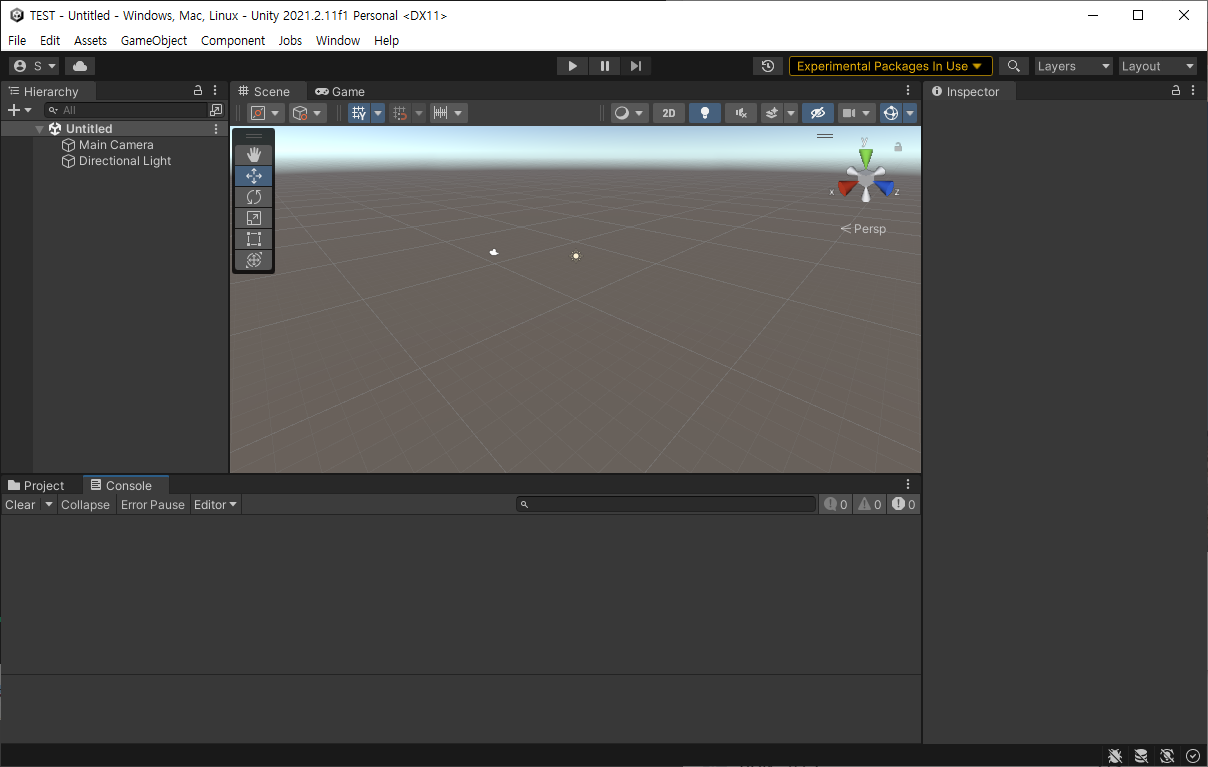1208x767 pixels.
Task: Click the search-by-type icon in Hierarchy
Action: click(x=216, y=110)
